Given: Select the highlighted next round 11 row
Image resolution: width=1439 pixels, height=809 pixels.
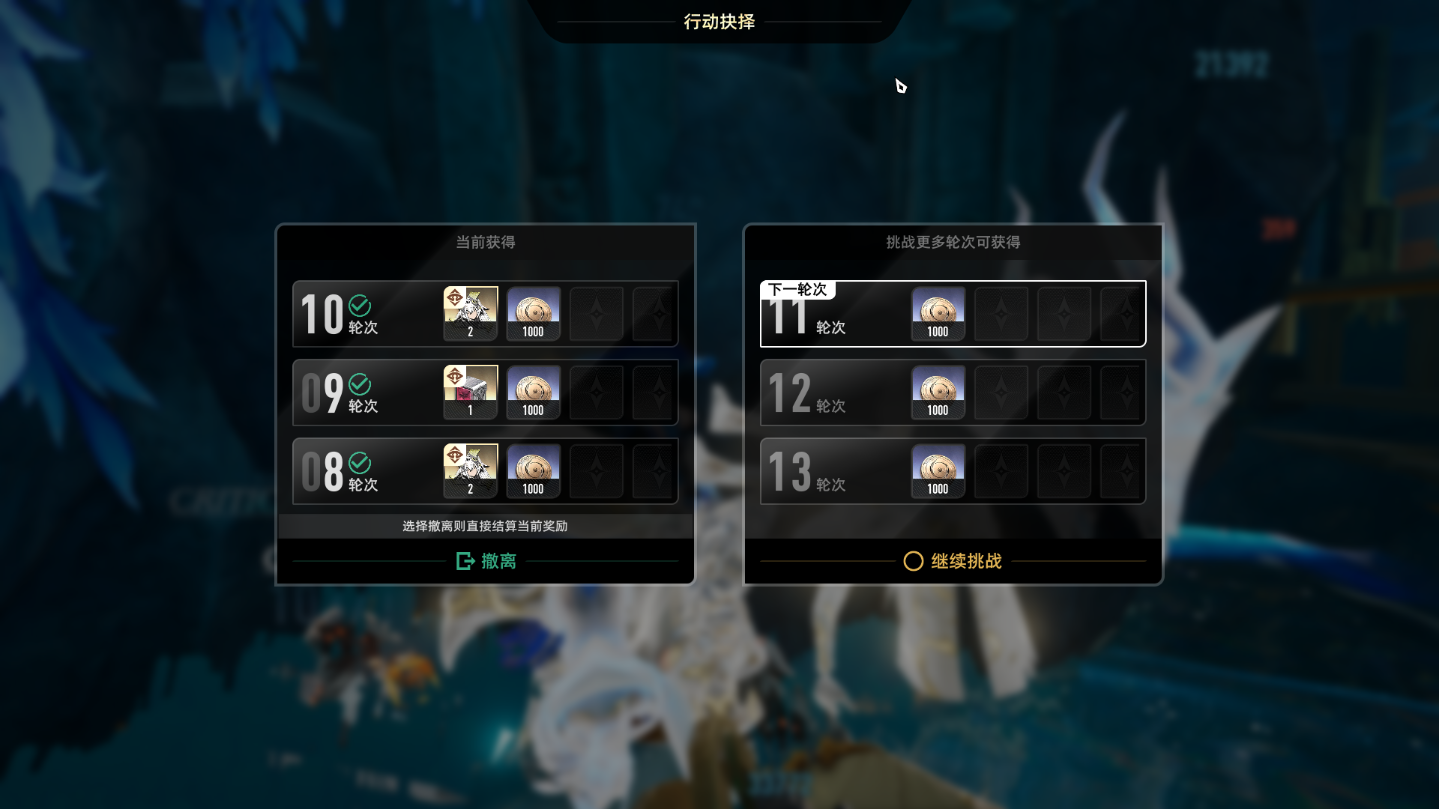Looking at the screenshot, I should (953, 314).
